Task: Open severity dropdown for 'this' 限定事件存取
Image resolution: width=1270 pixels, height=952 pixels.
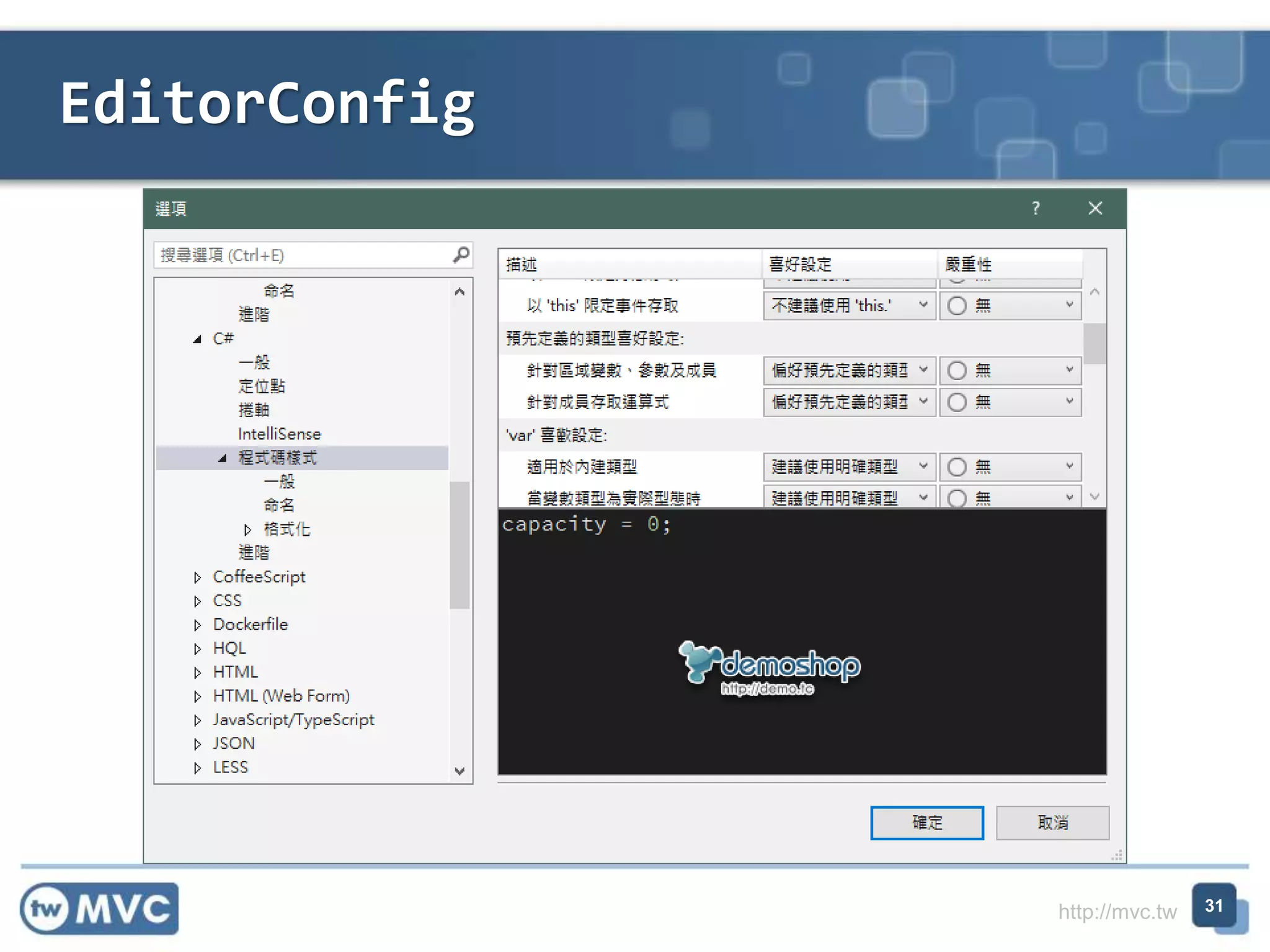Action: 1010,306
